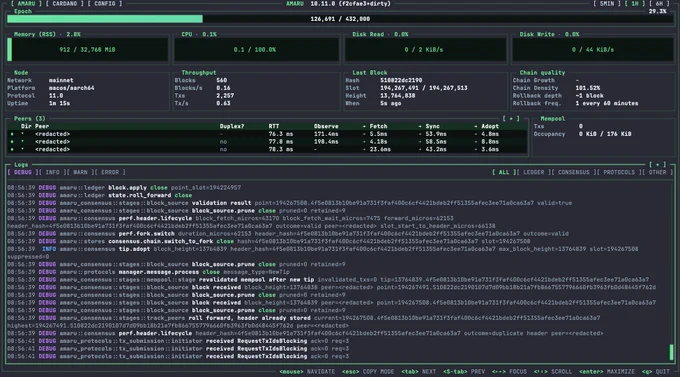Select the peer row with 76.3 ms RTT
680x377 pixels.
pos(267,134)
